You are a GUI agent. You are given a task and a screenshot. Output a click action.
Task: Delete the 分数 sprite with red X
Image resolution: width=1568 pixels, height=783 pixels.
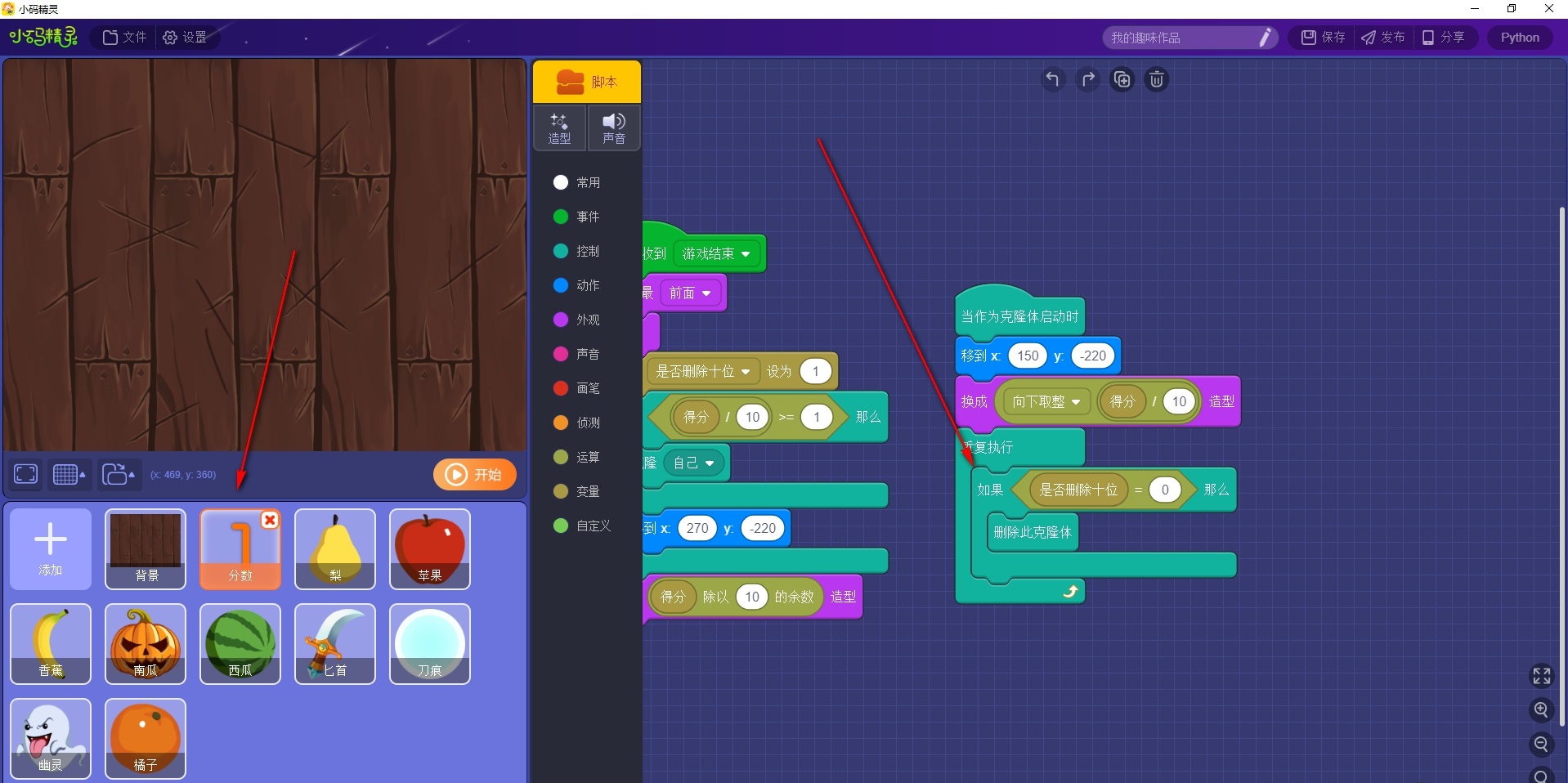coord(270,520)
